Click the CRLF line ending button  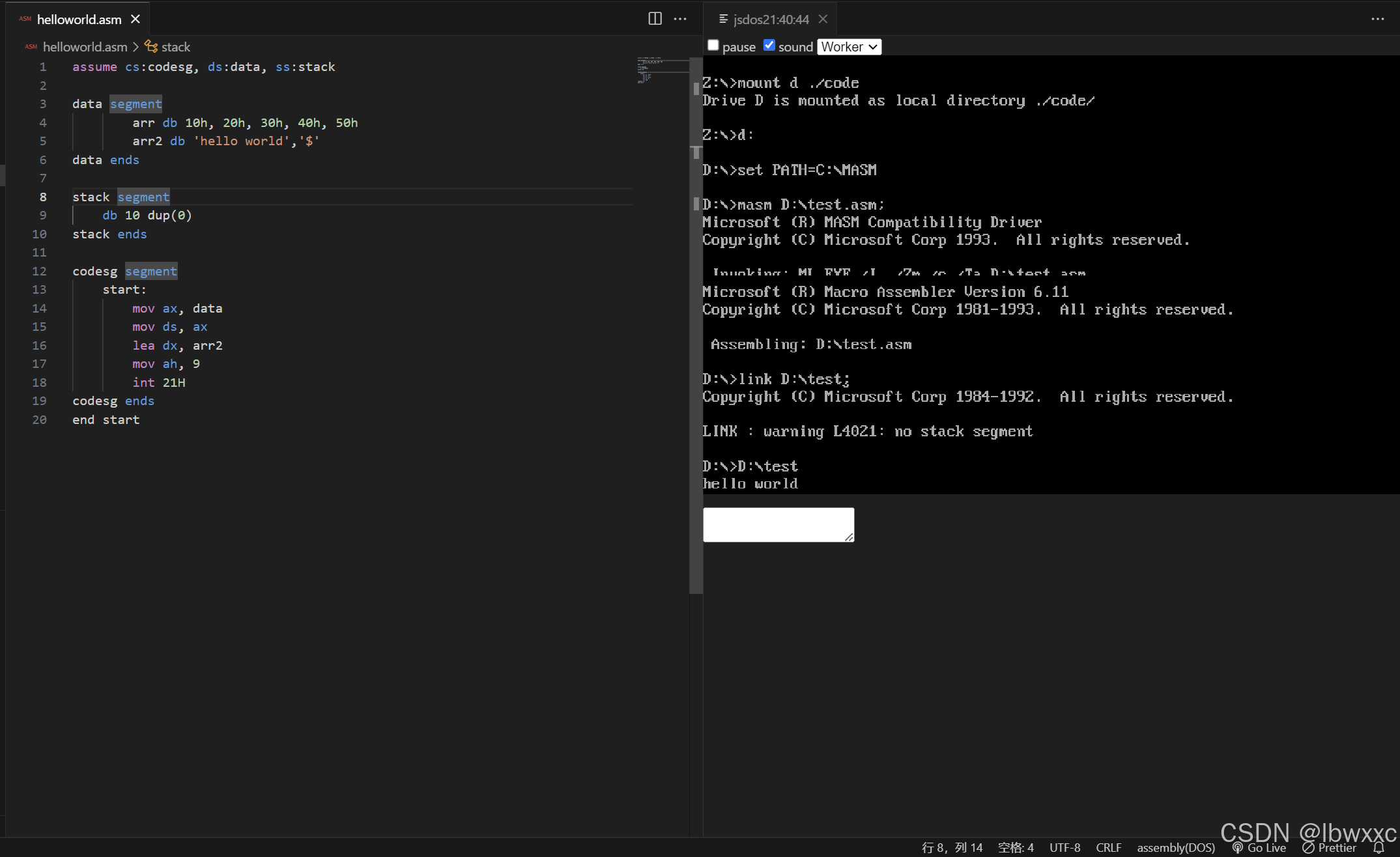coord(1108,847)
